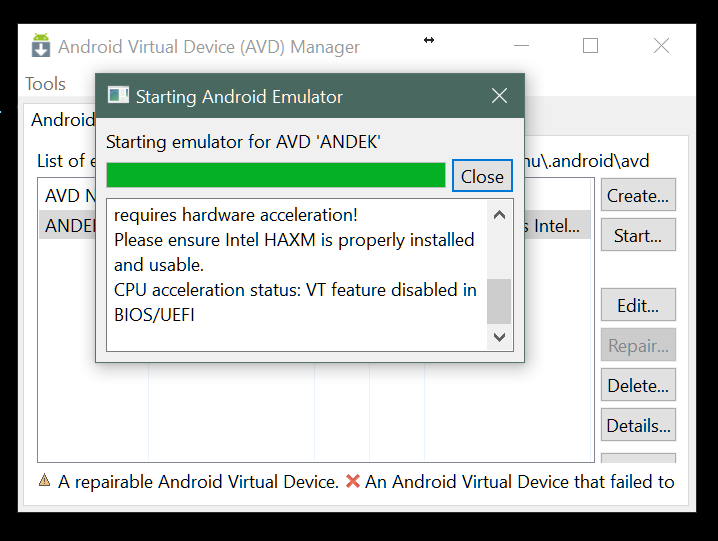This screenshot has width=718, height=541.
Task: Select the ANDEK row in the AVD list
Action: [x=68, y=226]
